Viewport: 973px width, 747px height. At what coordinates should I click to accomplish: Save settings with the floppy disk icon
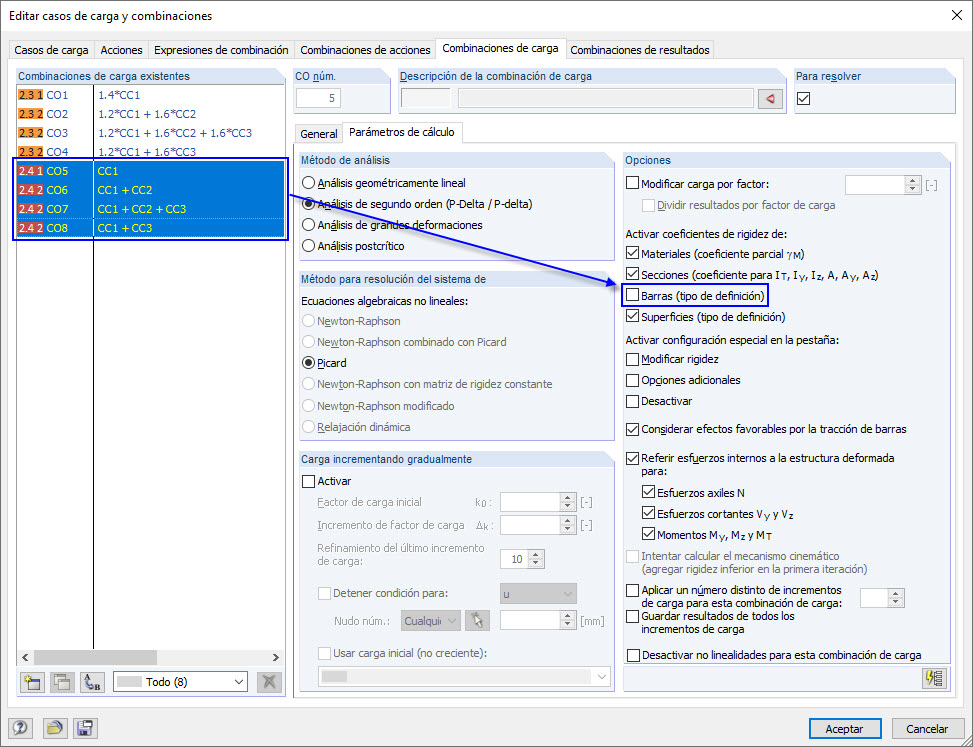coord(85,728)
